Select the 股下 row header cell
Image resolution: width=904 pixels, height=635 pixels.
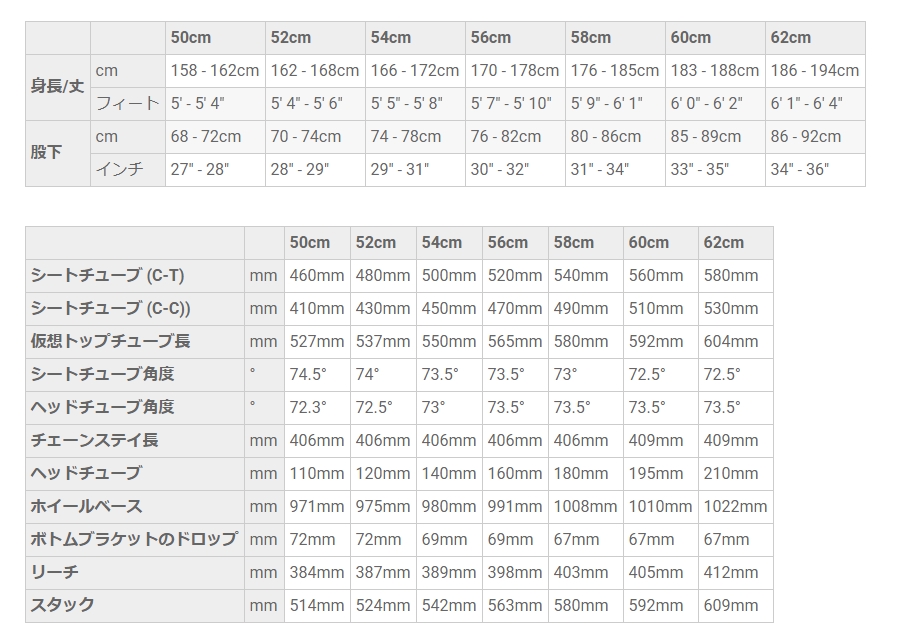tap(46, 153)
